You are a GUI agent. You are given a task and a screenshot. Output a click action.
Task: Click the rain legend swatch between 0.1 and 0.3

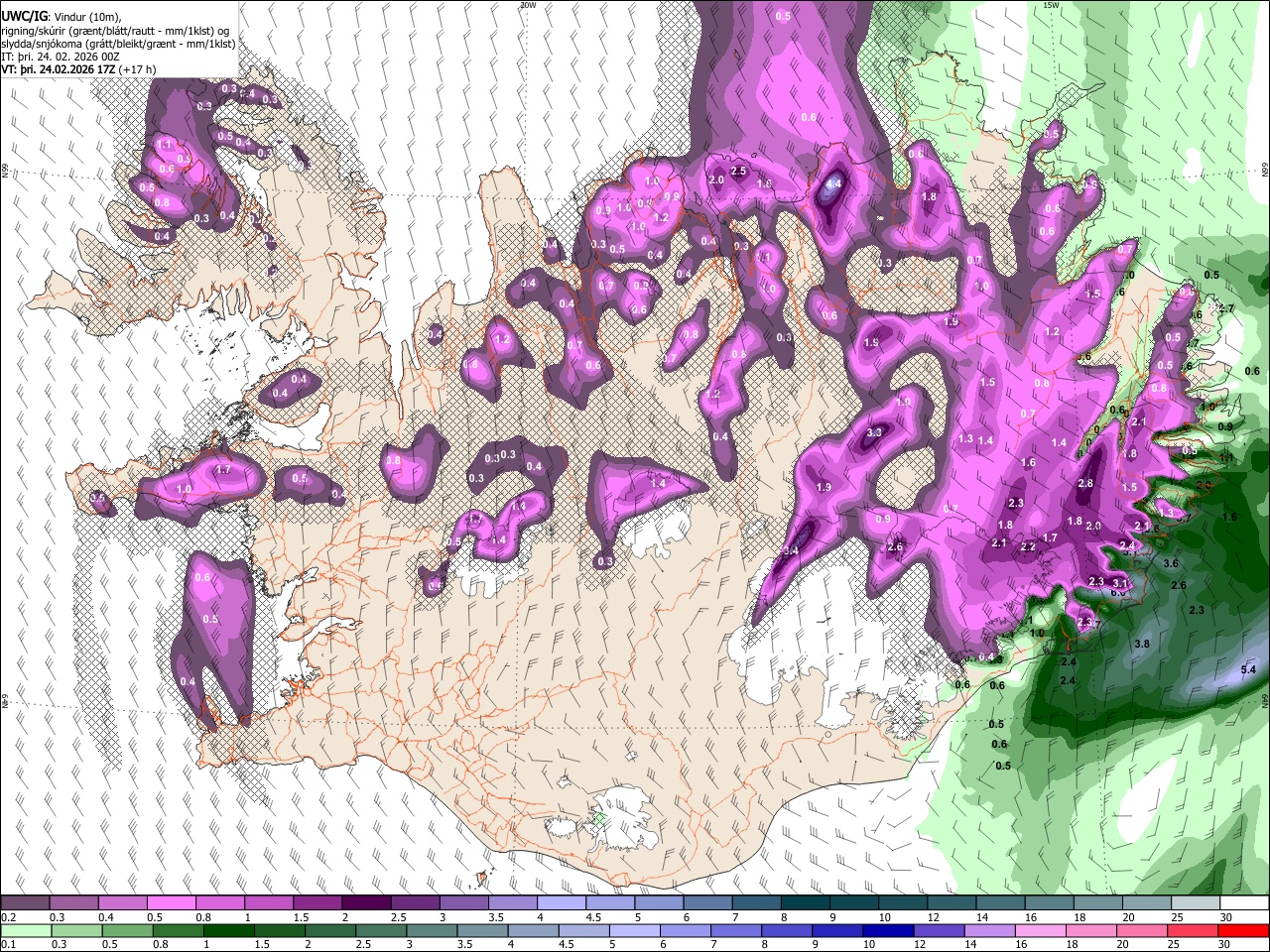click(x=25, y=930)
